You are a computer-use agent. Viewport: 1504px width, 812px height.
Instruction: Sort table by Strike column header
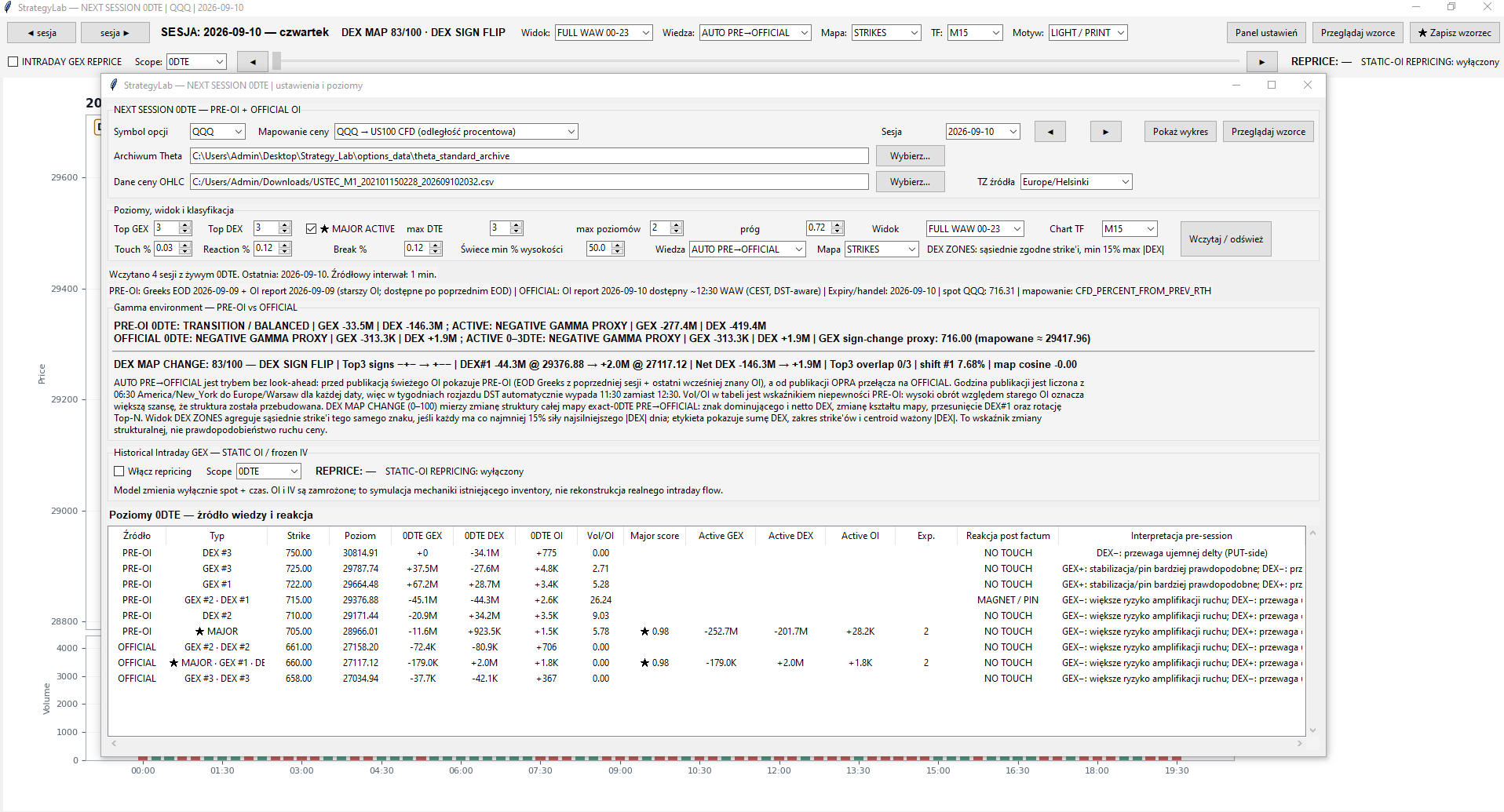tap(298, 536)
